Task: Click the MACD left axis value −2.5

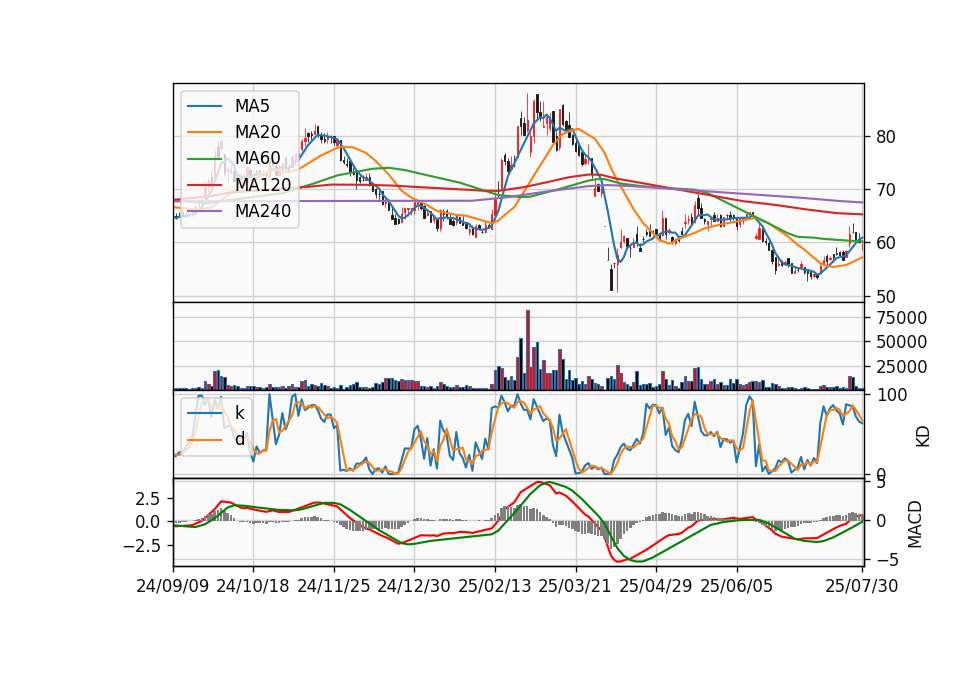Action: (141, 546)
